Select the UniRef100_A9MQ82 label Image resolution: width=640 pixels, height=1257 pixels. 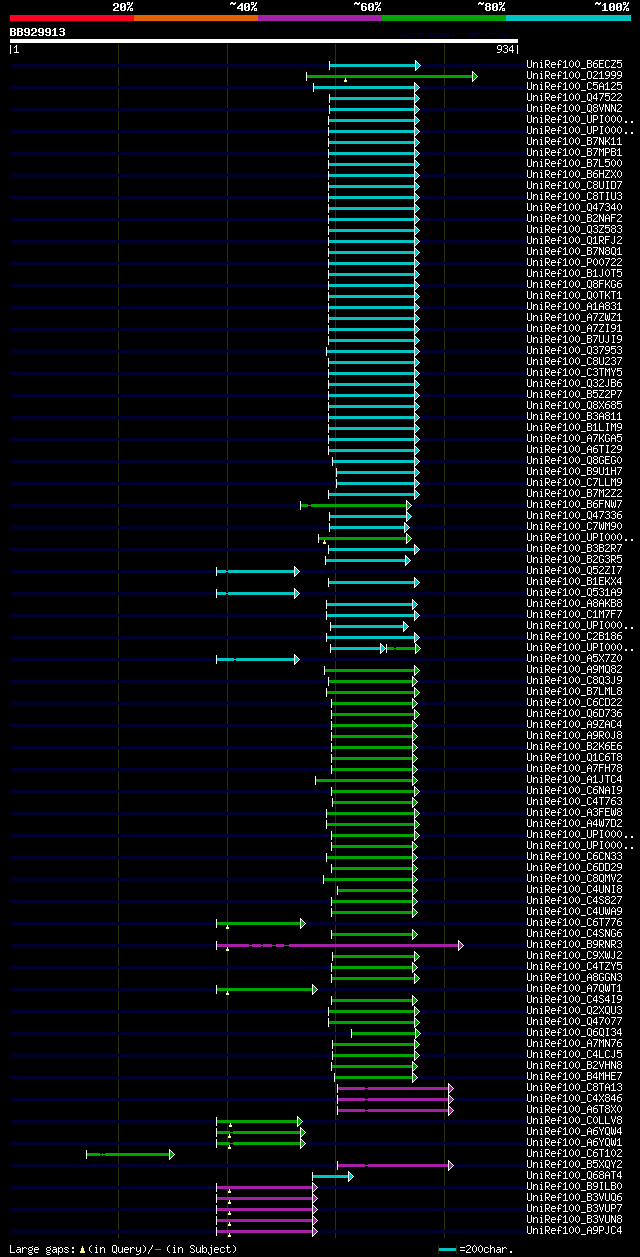point(576,670)
